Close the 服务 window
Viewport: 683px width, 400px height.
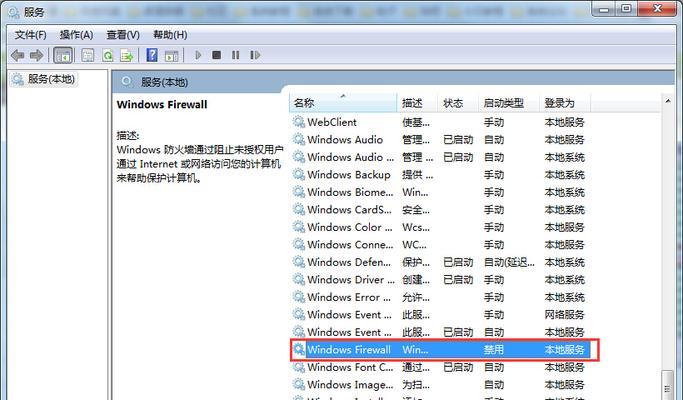(x=658, y=9)
